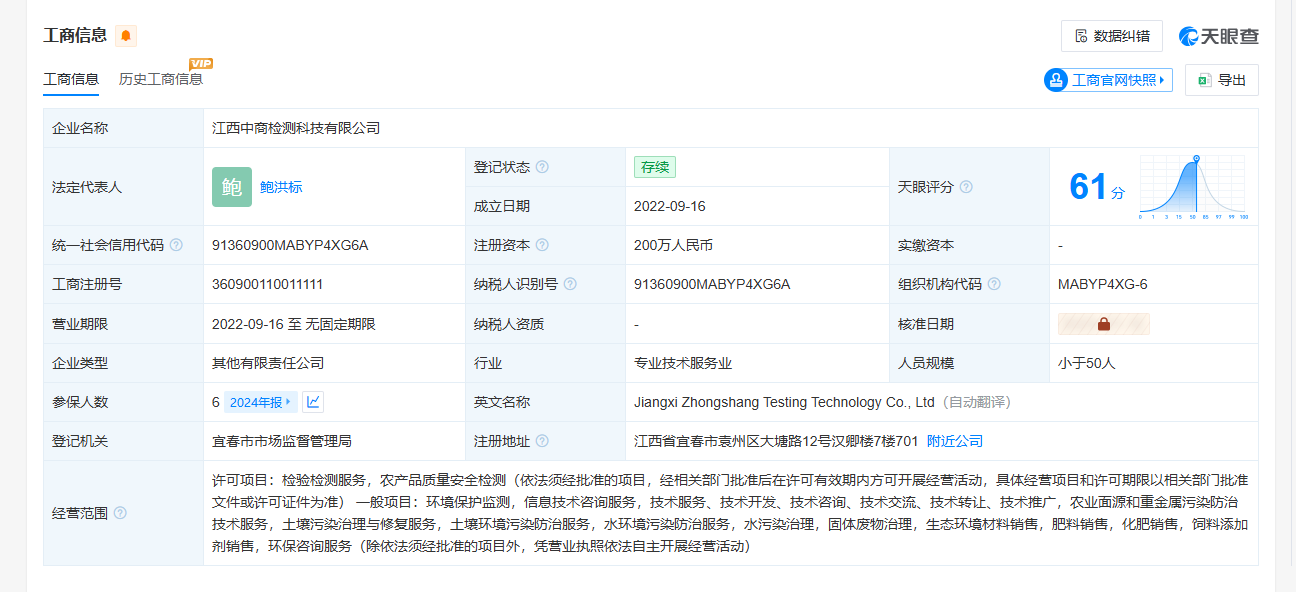
Task: Click the help icon beside 天眼评分
Action: click(966, 187)
